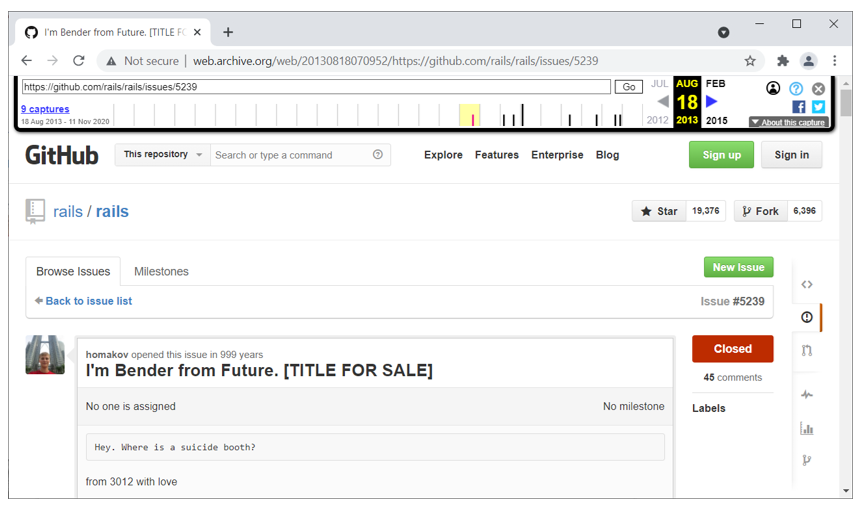Select the highlighted capture on the timeline
863x511 pixels.
(472, 119)
